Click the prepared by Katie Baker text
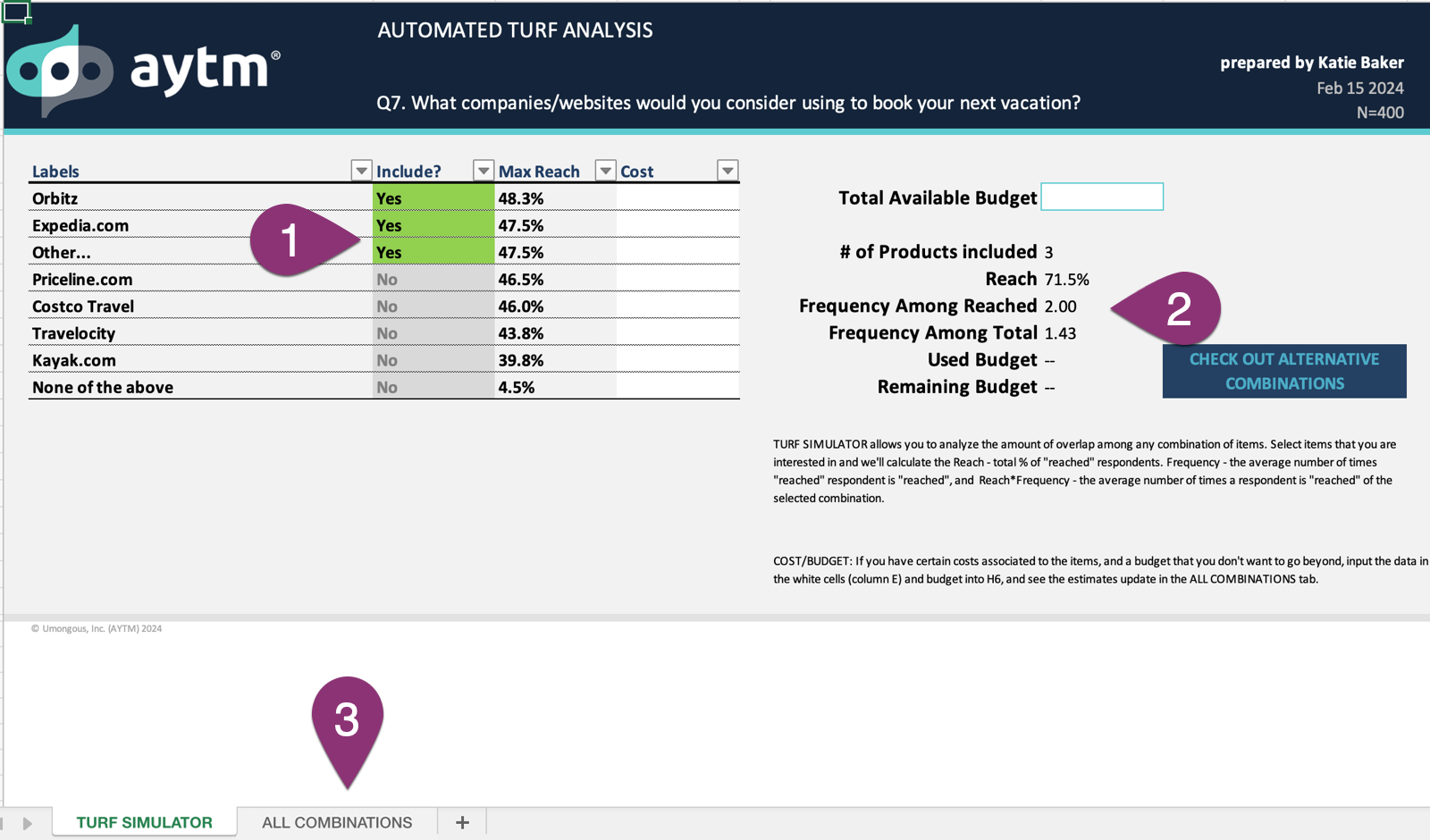The height and width of the screenshot is (840, 1430). pyautogui.click(x=1312, y=63)
